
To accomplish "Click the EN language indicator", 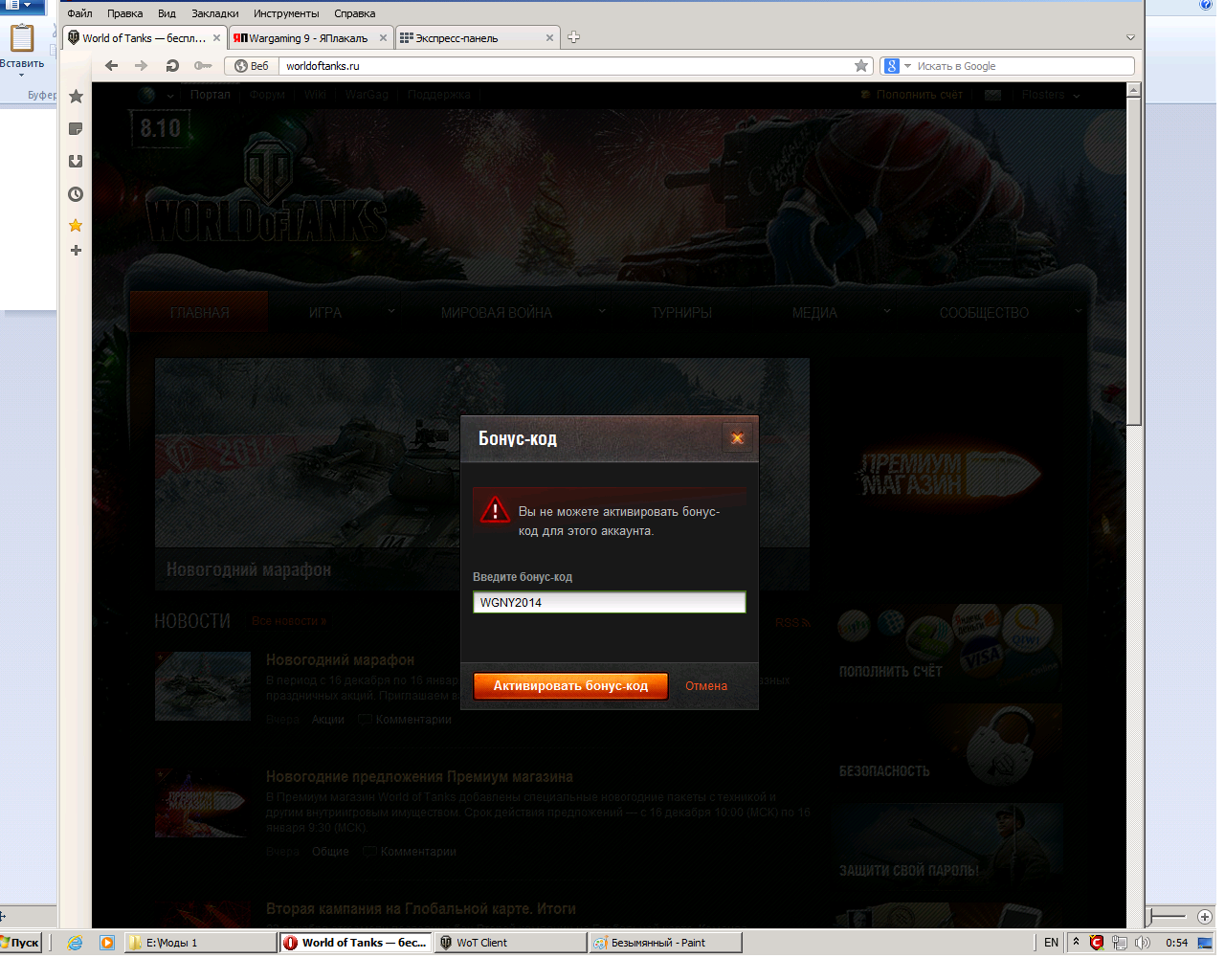I will [1051, 943].
